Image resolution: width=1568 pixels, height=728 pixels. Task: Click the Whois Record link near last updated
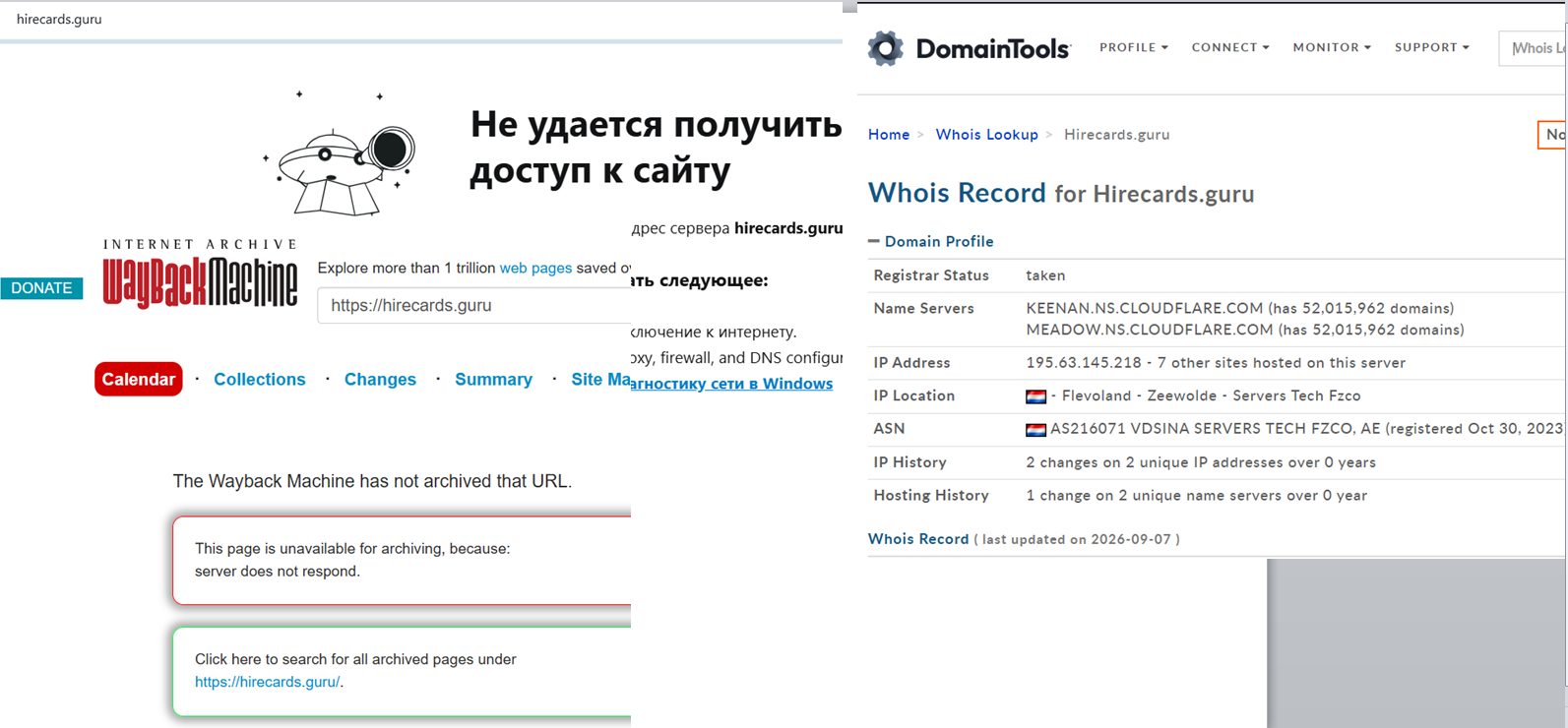(x=918, y=539)
